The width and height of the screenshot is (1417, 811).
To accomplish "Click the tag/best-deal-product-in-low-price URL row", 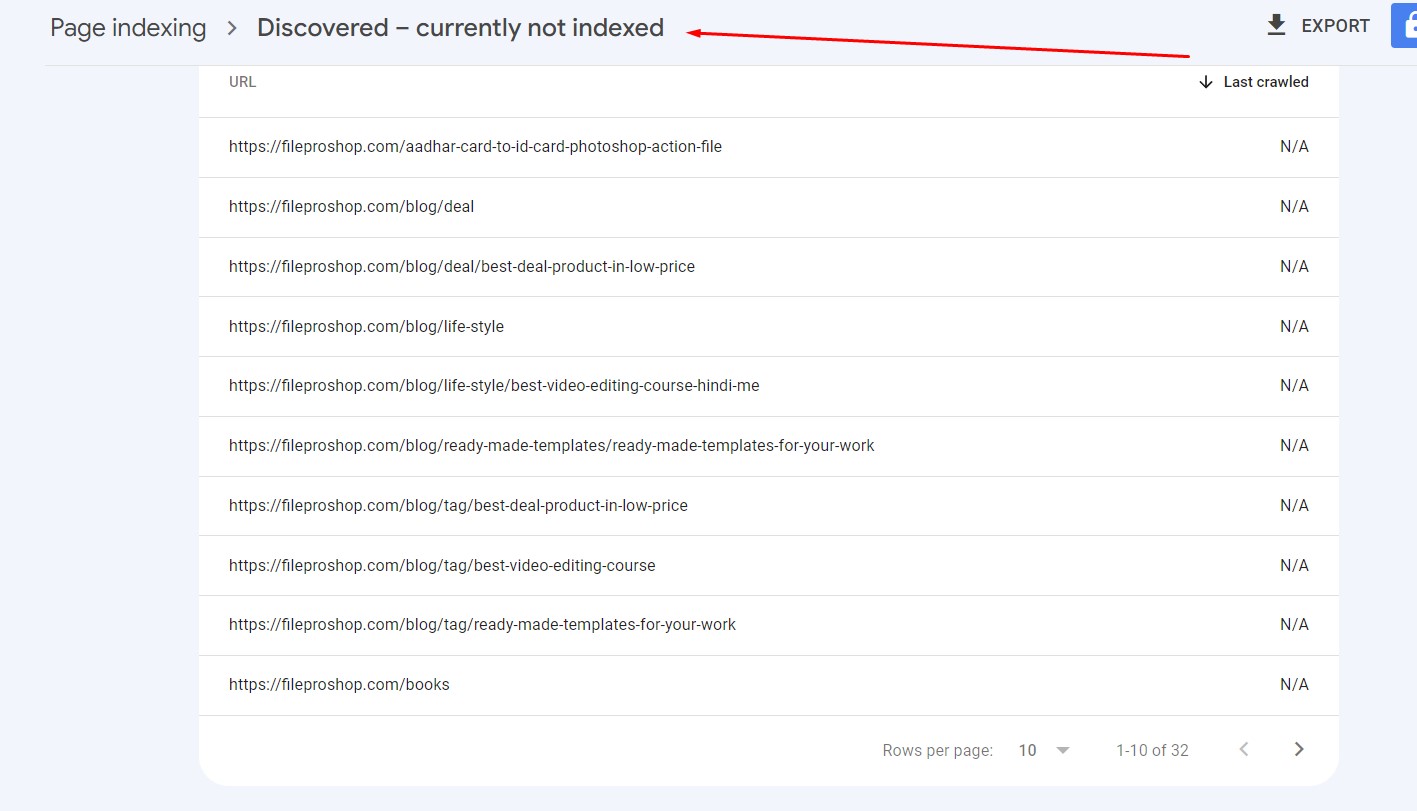I will (458, 506).
